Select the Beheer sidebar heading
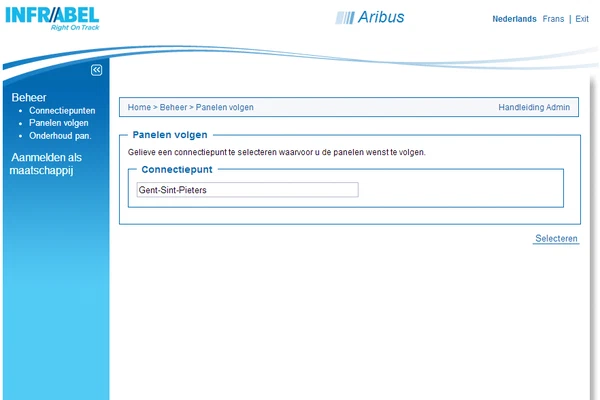 29,97
